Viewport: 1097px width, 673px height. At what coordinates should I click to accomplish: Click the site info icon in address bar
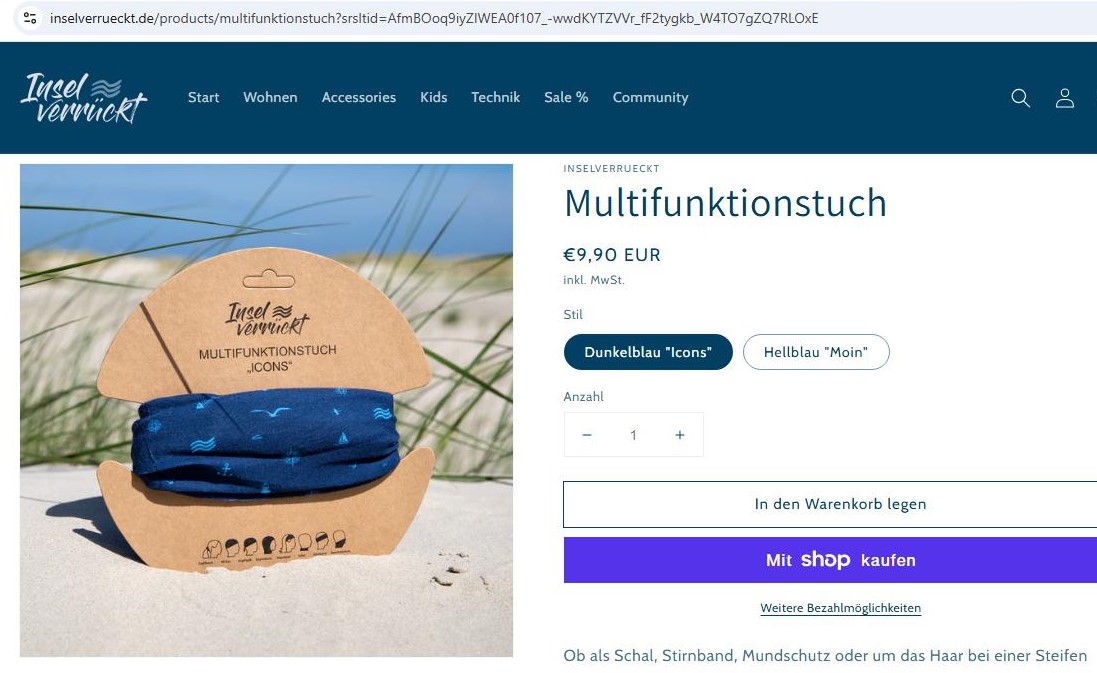(x=30, y=18)
